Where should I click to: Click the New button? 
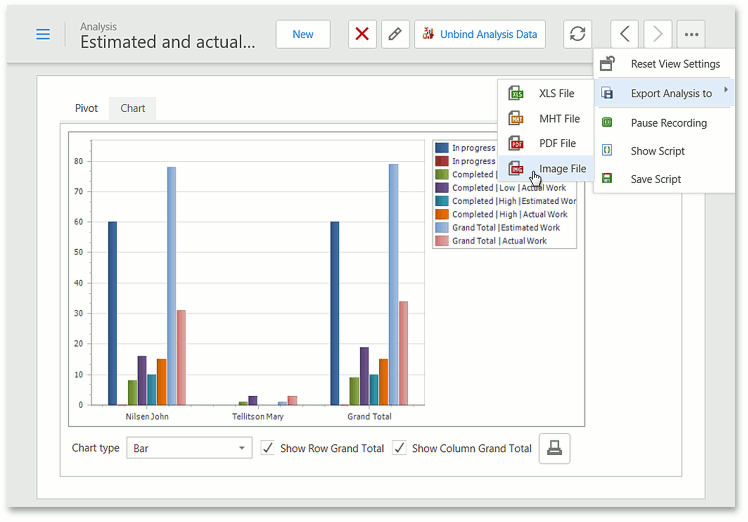[x=303, y=34]
